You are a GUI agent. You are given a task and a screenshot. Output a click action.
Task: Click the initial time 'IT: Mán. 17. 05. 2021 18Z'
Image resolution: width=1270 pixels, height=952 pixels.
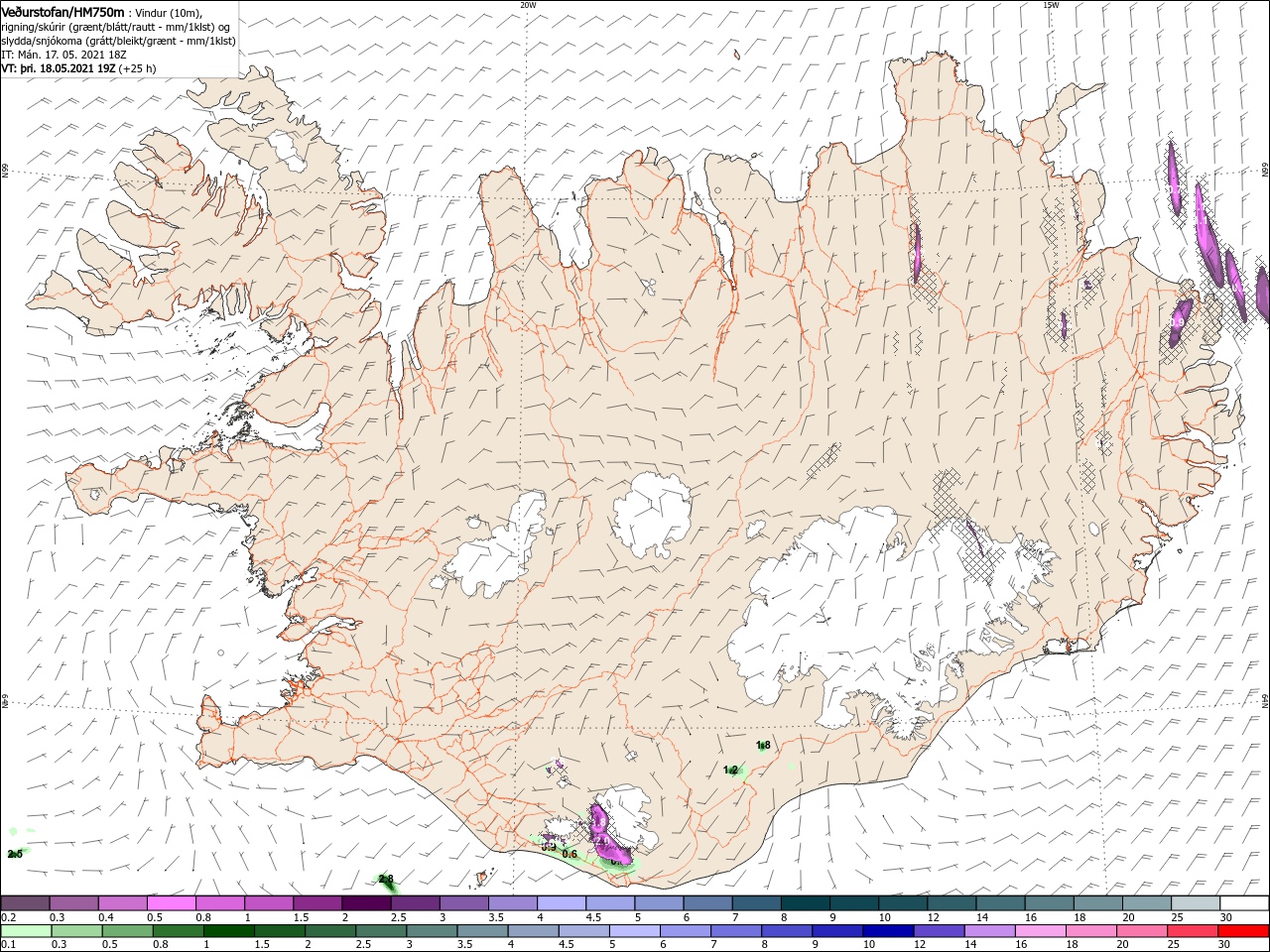[x=62, y=55]
